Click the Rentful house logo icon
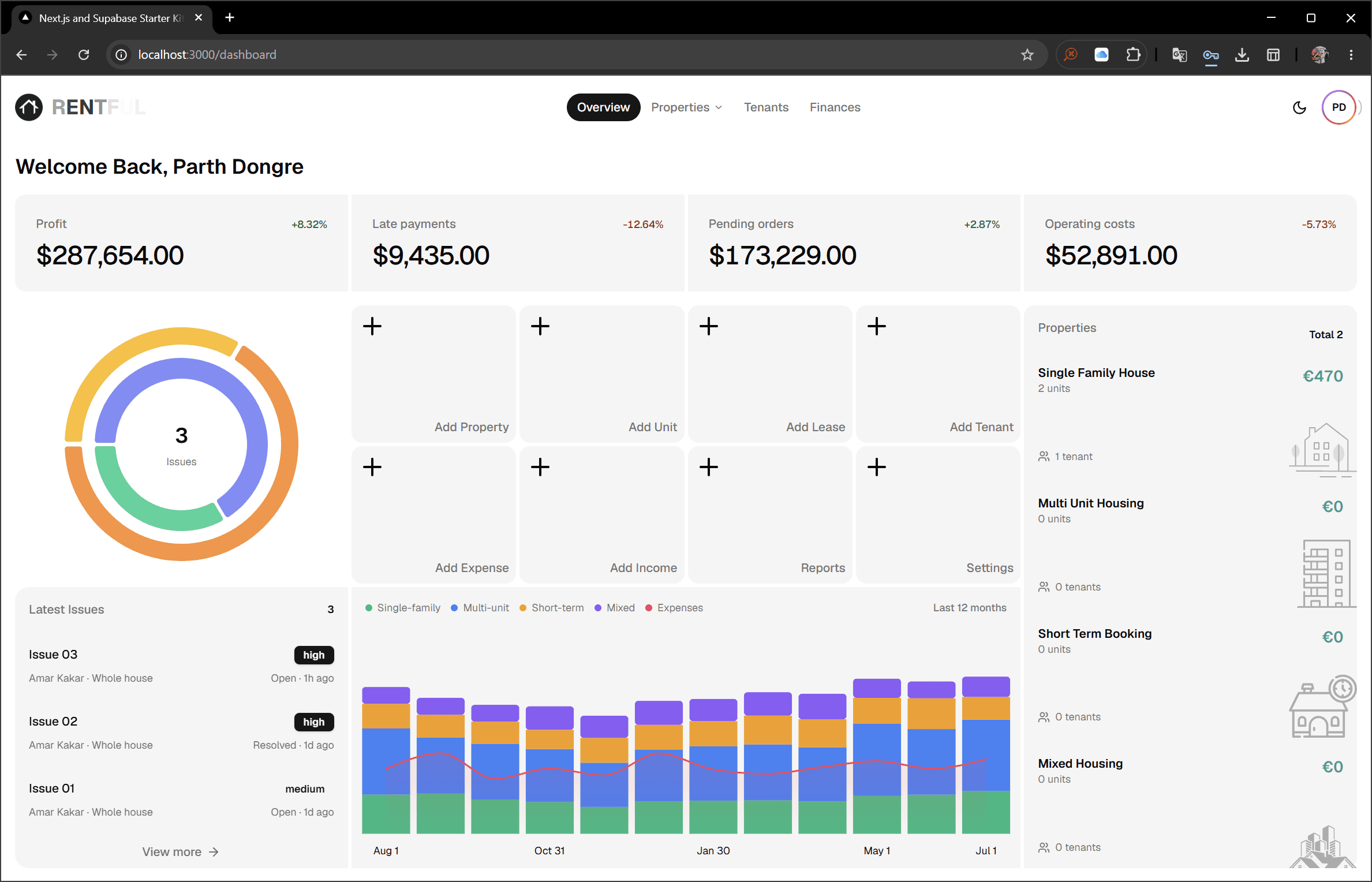The height and width of the screenshot is (882, 1372). 29,107
